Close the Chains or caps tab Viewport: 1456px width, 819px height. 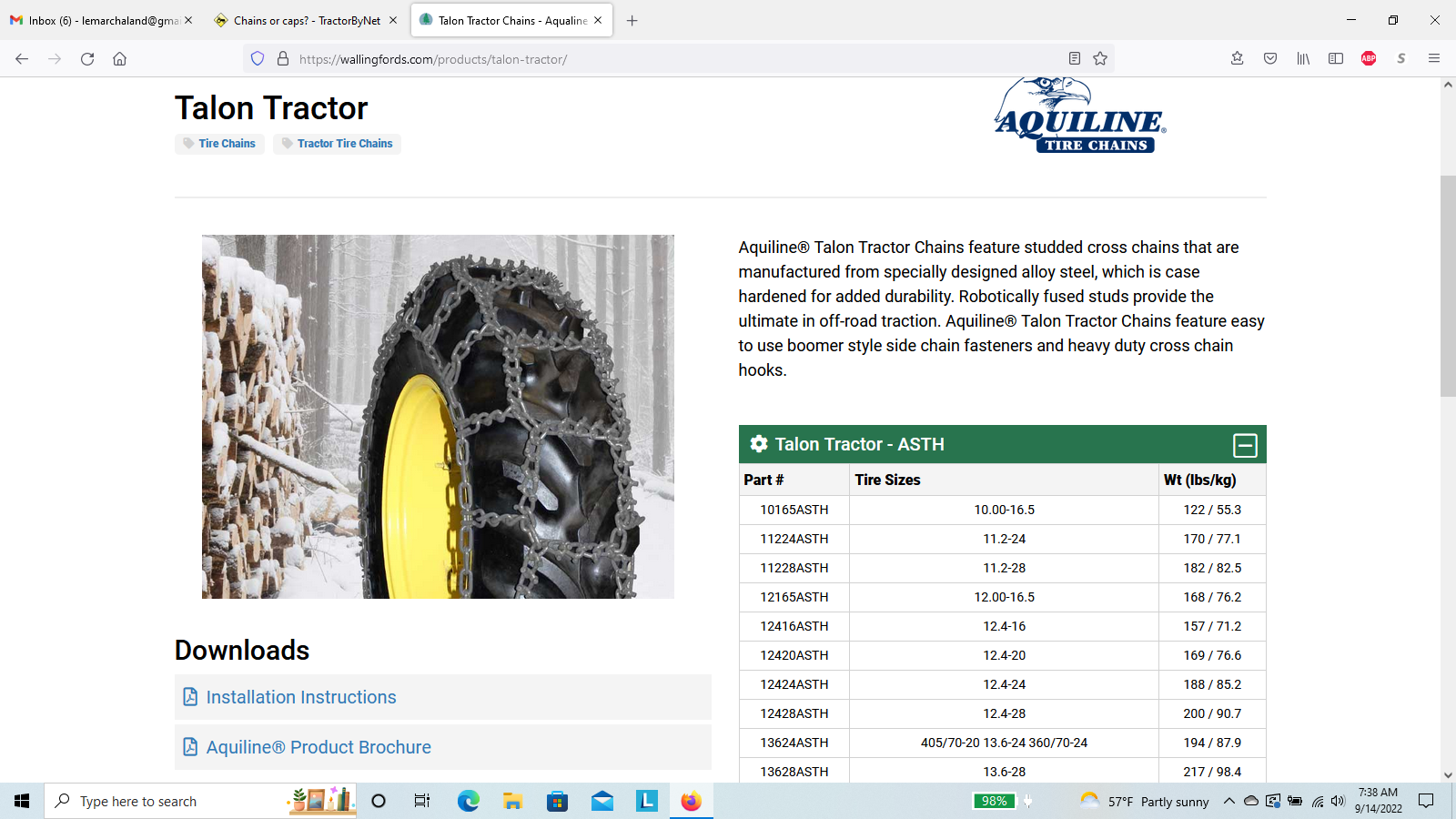click(393, 20)
